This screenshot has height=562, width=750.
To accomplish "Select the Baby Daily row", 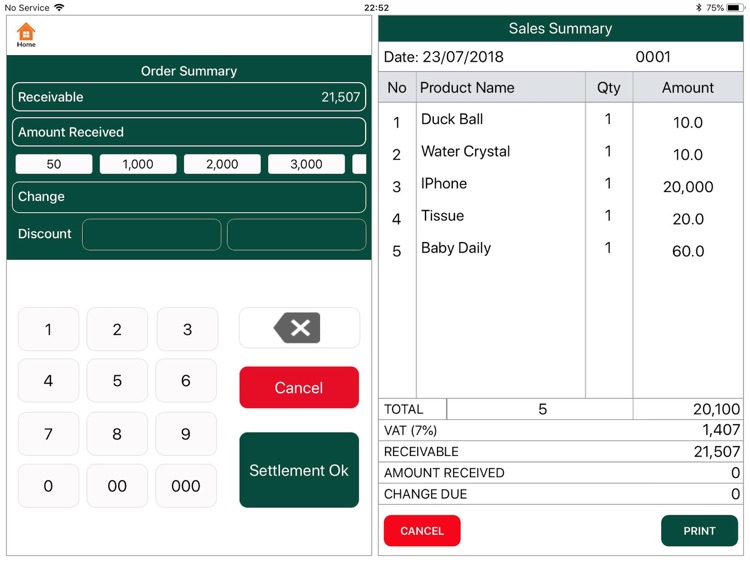I will point(561,249).
